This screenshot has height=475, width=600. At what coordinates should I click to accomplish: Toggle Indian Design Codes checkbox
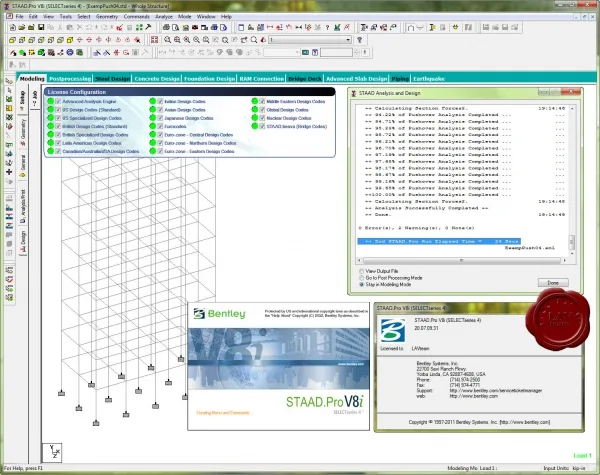point(160,101)
